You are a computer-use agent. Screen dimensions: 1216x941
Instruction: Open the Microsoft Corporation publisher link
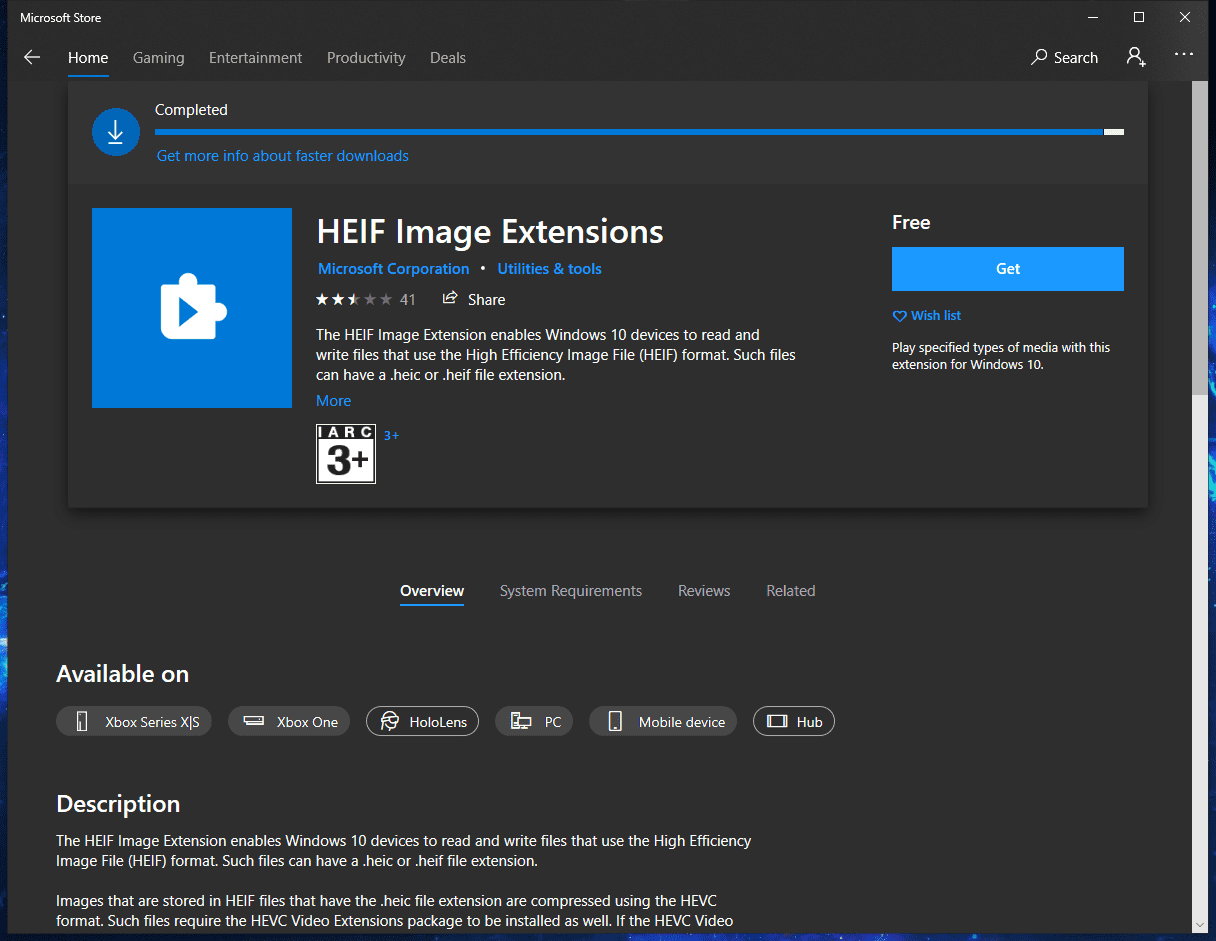pyautogui.click(x=393, y=268)
